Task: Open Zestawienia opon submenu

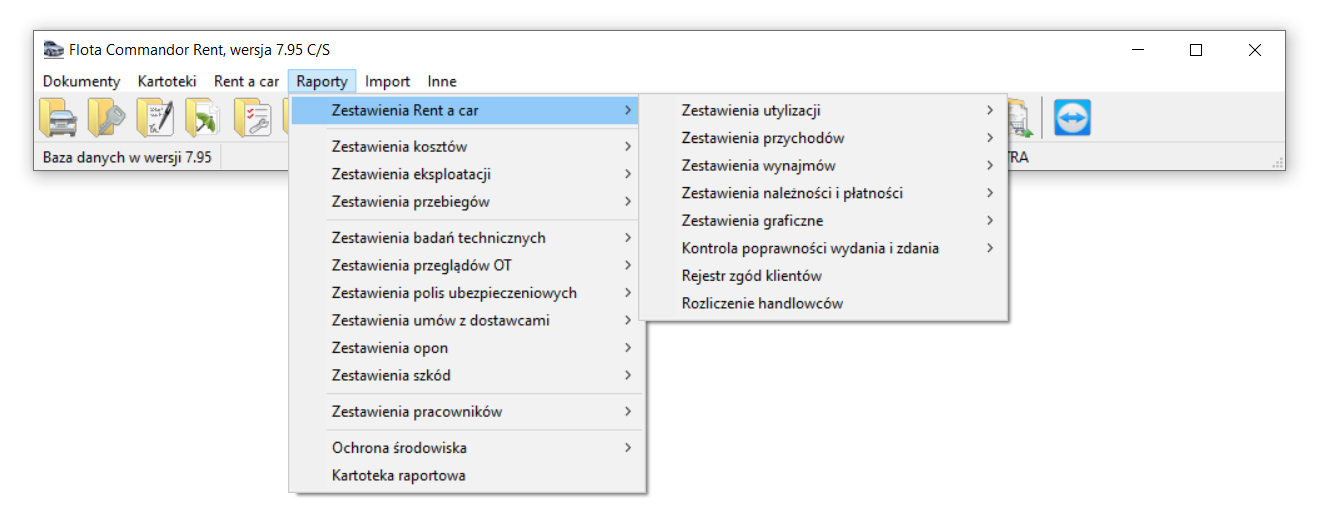Action: [467, 348]
